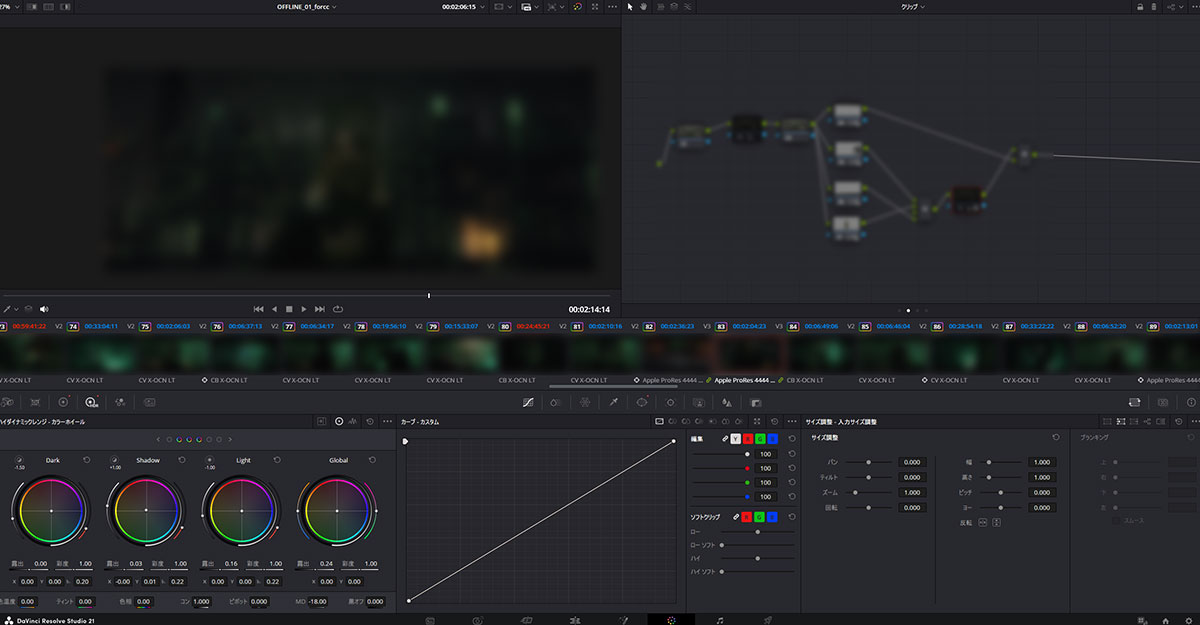Open the Primaries color wheels palette
The width and height of the screenshot is (1200, 625).
point(62,401)
